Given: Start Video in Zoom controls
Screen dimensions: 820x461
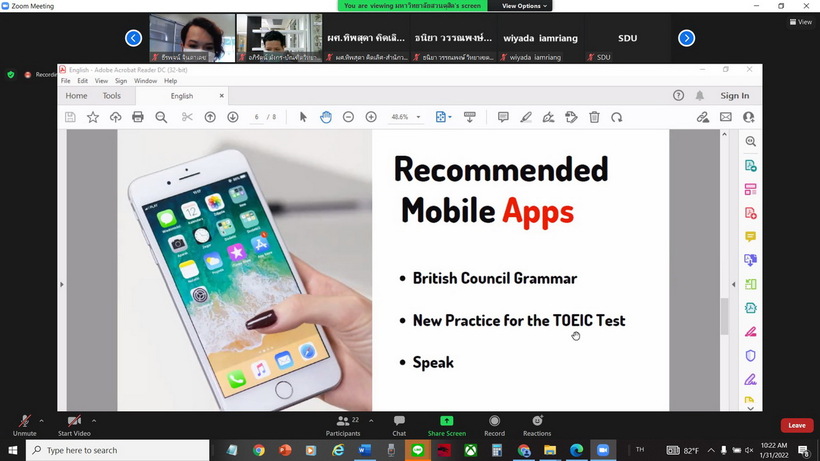Looking at the screenshot, I should pyautogui.click(x=74, y=425).
